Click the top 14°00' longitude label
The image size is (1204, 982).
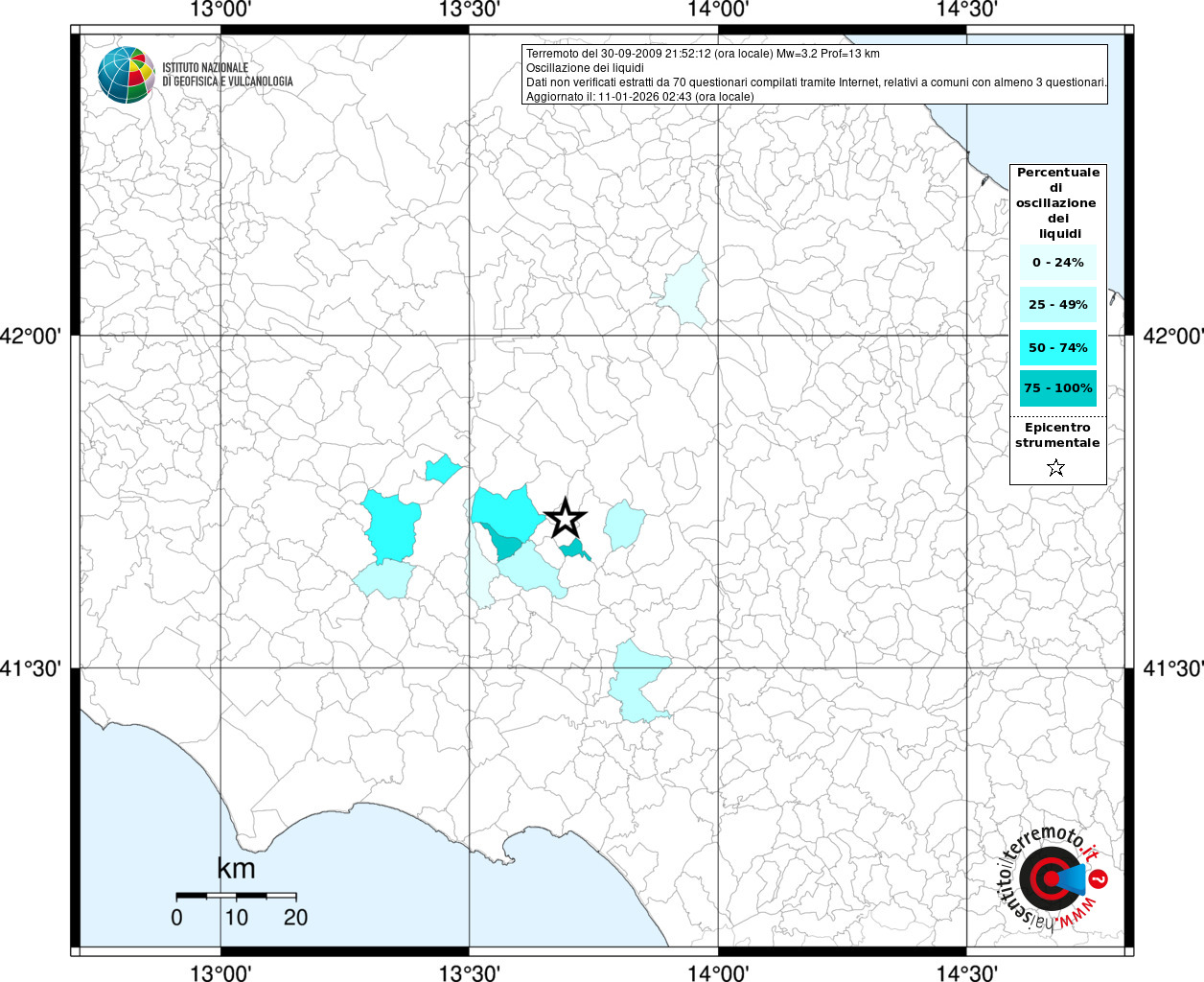(x=718, y=10)
